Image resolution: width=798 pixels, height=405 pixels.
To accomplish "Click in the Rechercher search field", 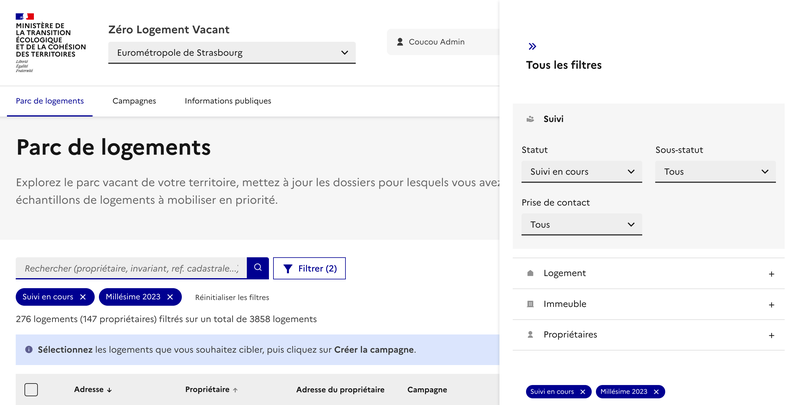I will pyautogui.click(x=131, y=268).
